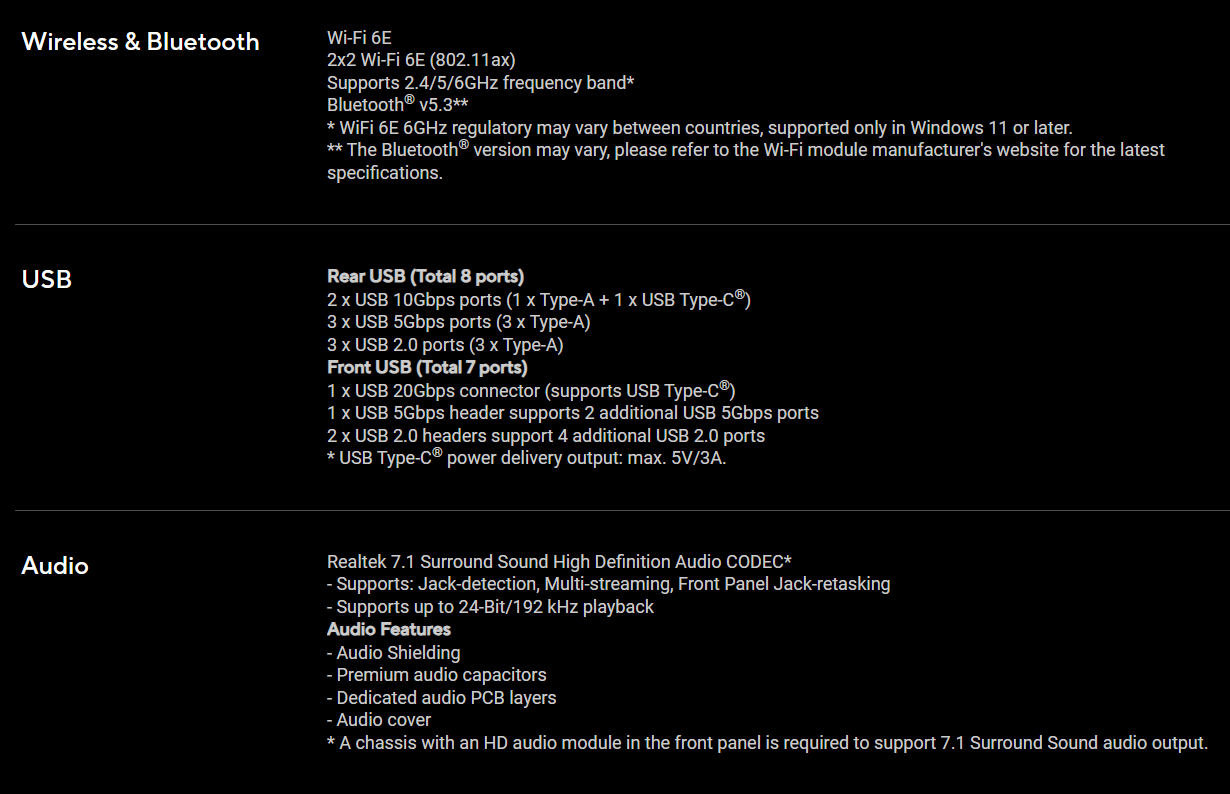Click the 24-Bit/192 kHz playback line
Viewport: 1230px width, 794px height.
(x=490, y=607)
